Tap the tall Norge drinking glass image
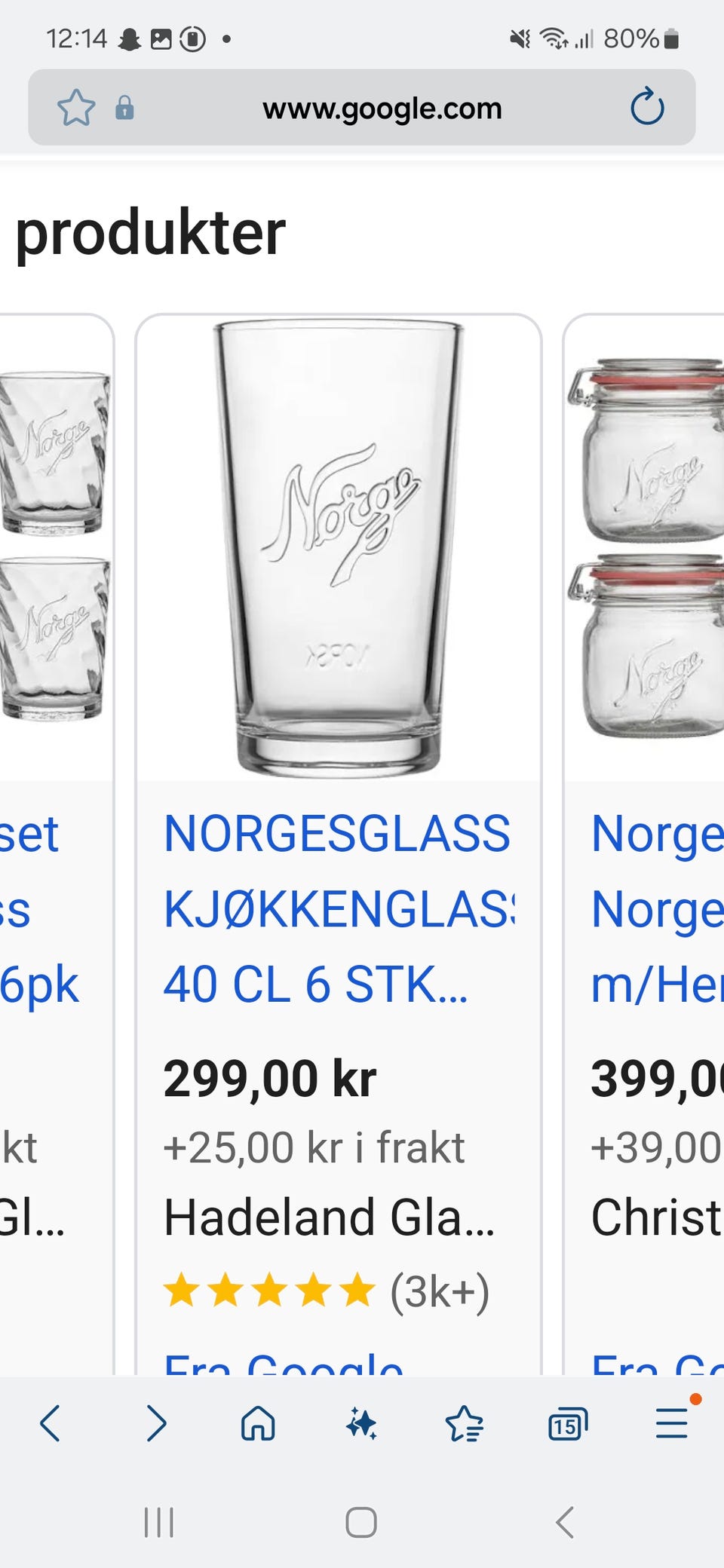724x1568 pixels. [x=339, y=549]
